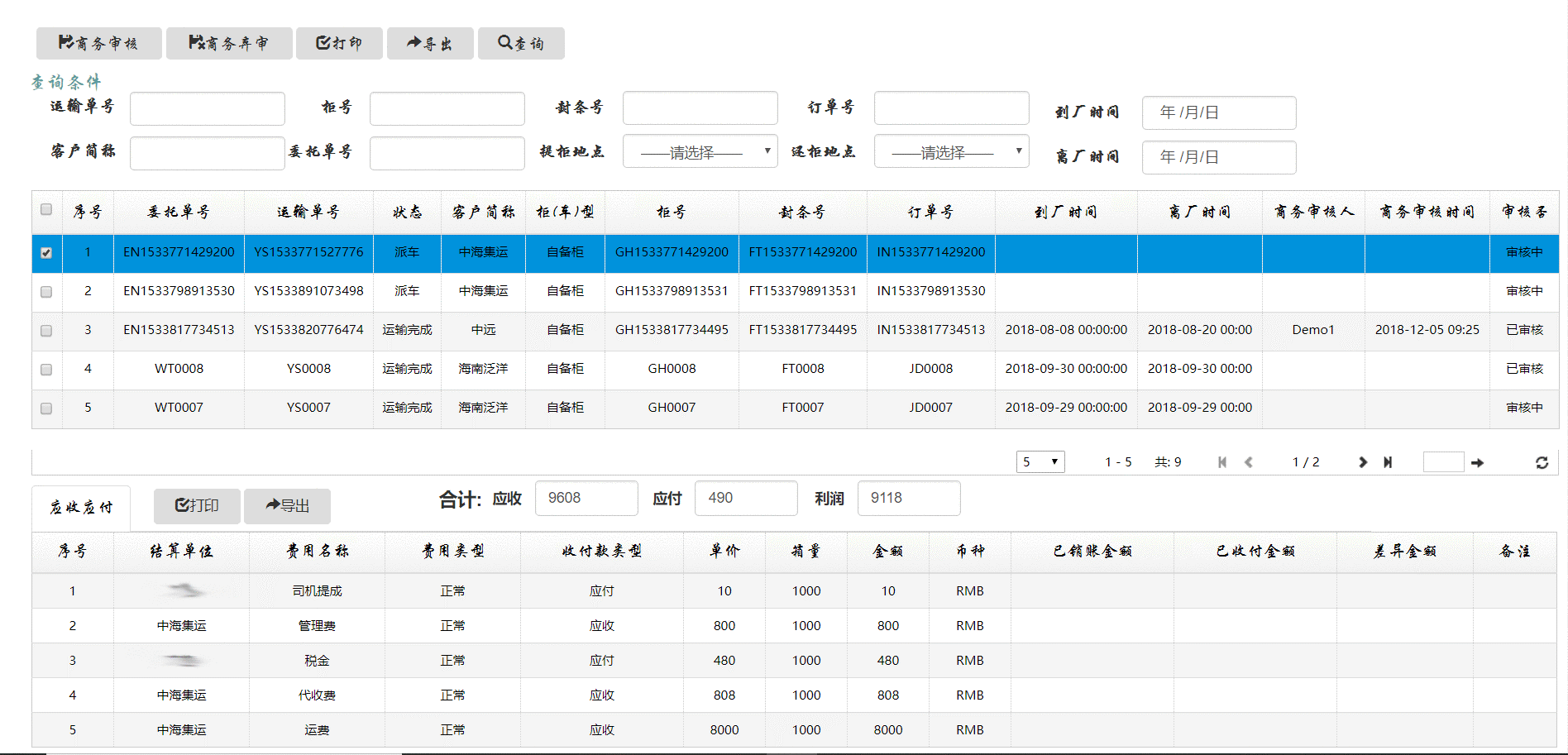
Task: Open the 到厂时间 date picker
Action: point(1219,112)
